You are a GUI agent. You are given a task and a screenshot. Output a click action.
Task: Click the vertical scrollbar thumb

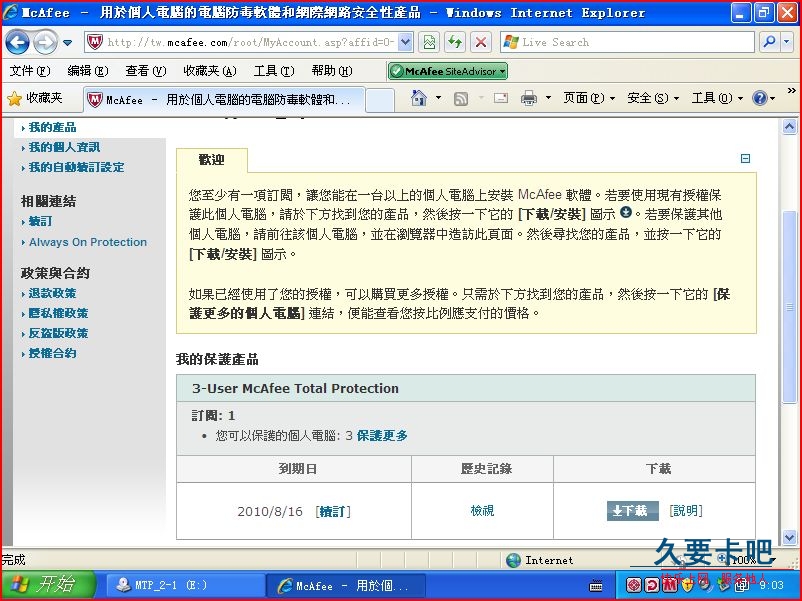pyautogui.click(x=789, y=307)
